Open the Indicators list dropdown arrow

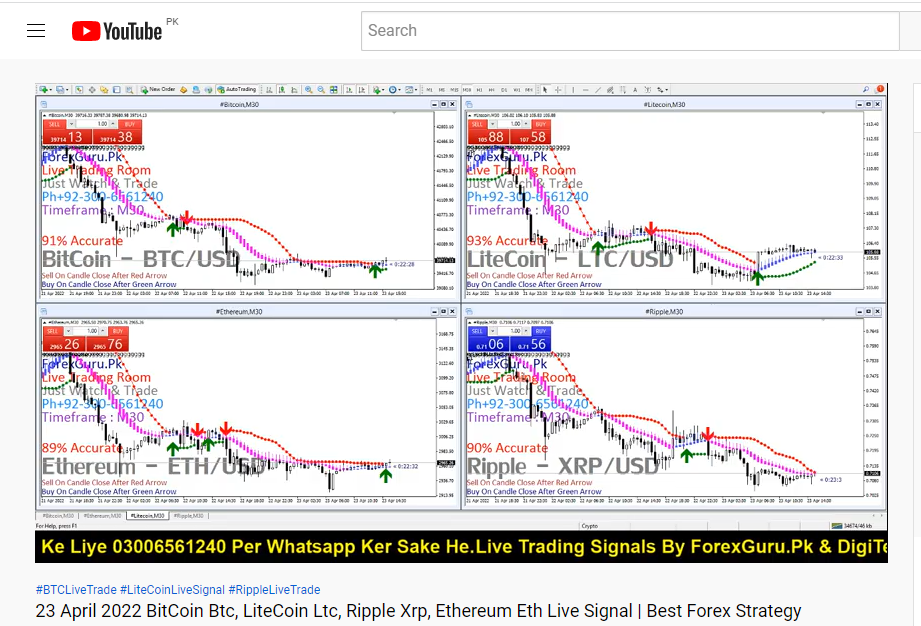click(x=383, y=90)
